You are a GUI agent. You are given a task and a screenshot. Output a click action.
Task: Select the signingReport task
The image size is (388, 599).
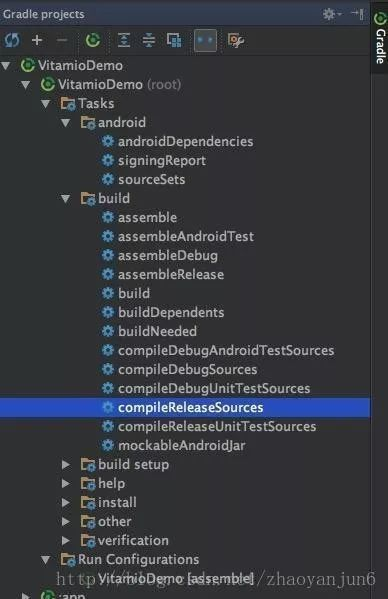point(162,160)
